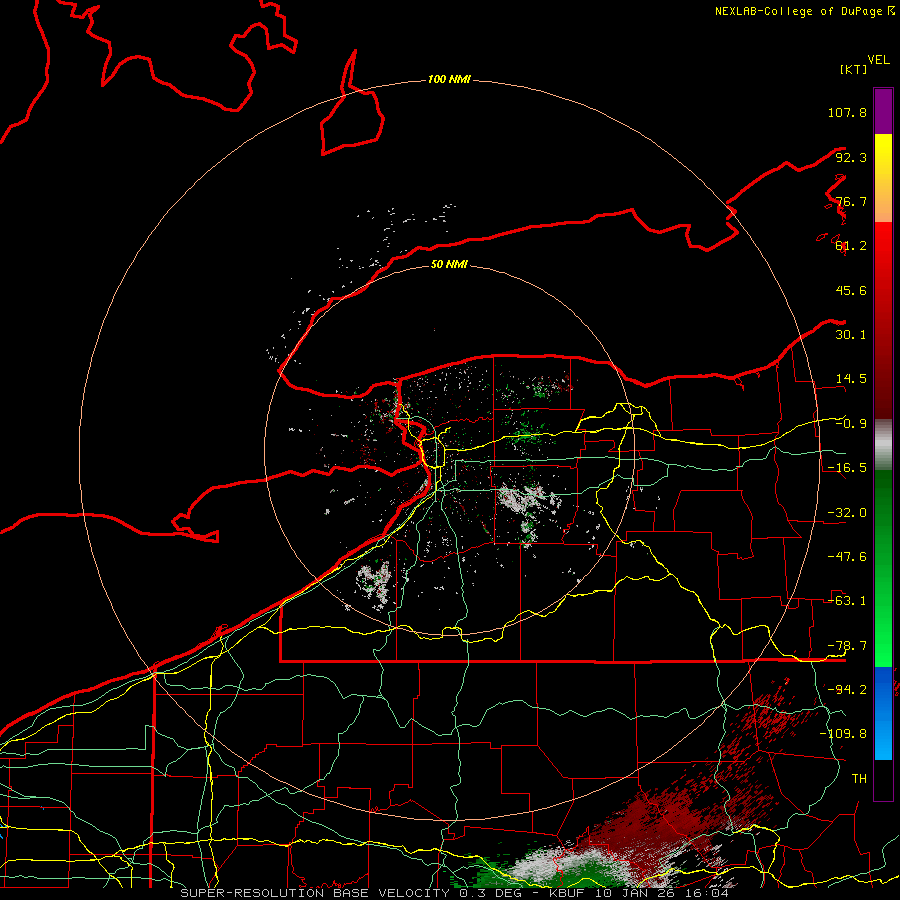This screenshot has width=900, height=900.
Task: Click the -63.1 velocity scale value
Action: [847, 601]
